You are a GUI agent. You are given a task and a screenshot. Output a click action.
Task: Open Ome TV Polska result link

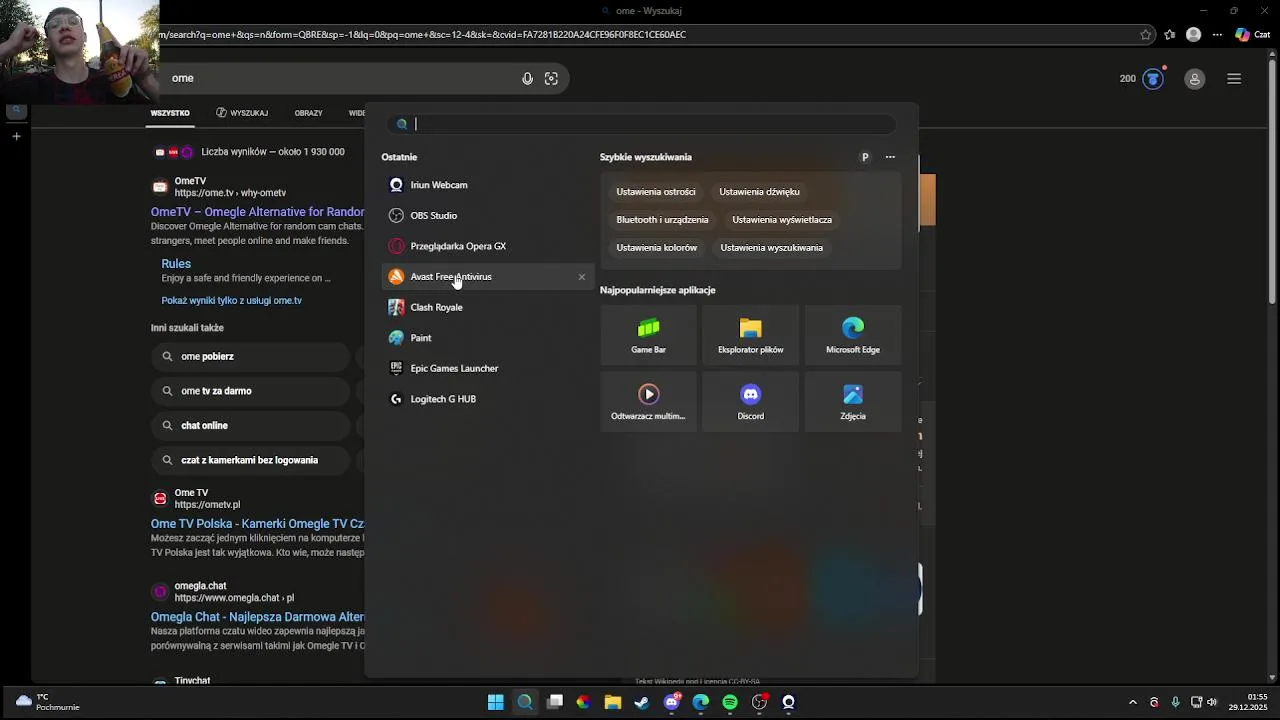point(258,524)
